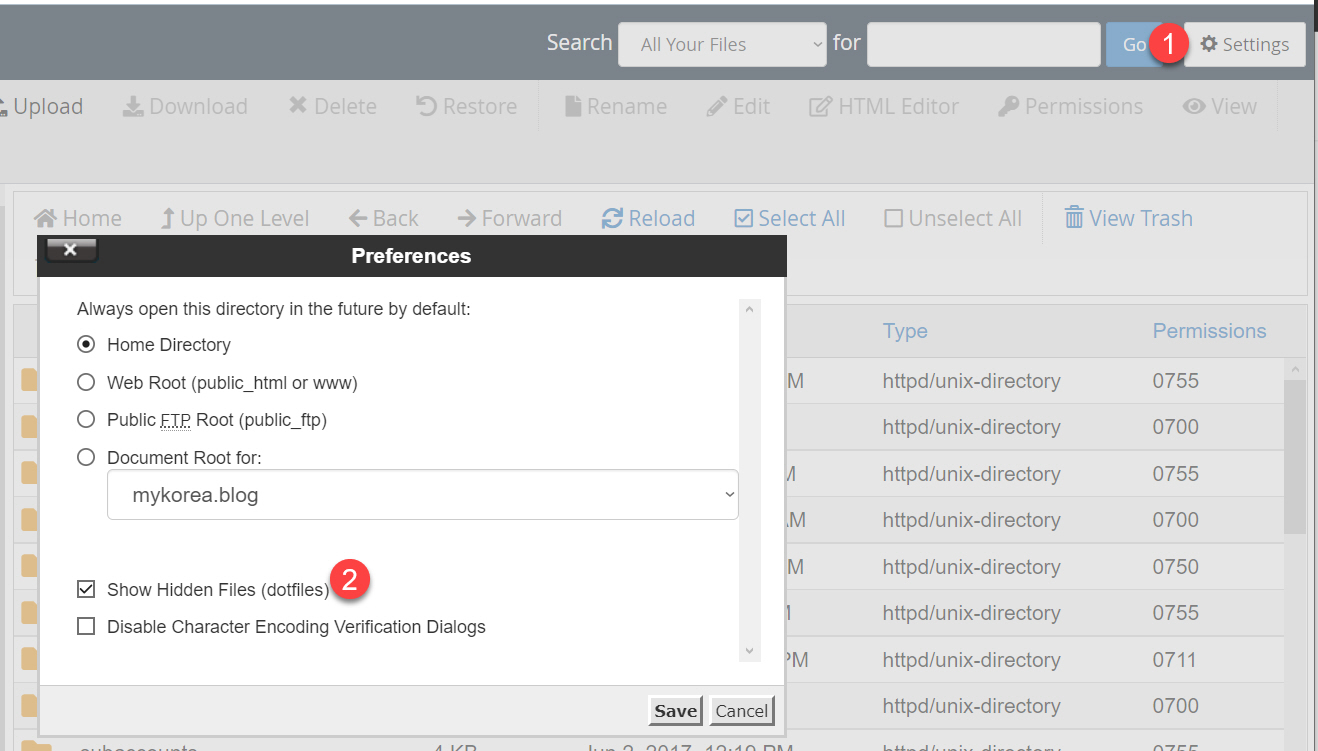This screenshot has width=1318, height=751.
Task: Click the search text input field
Action: tap(984, 45)
